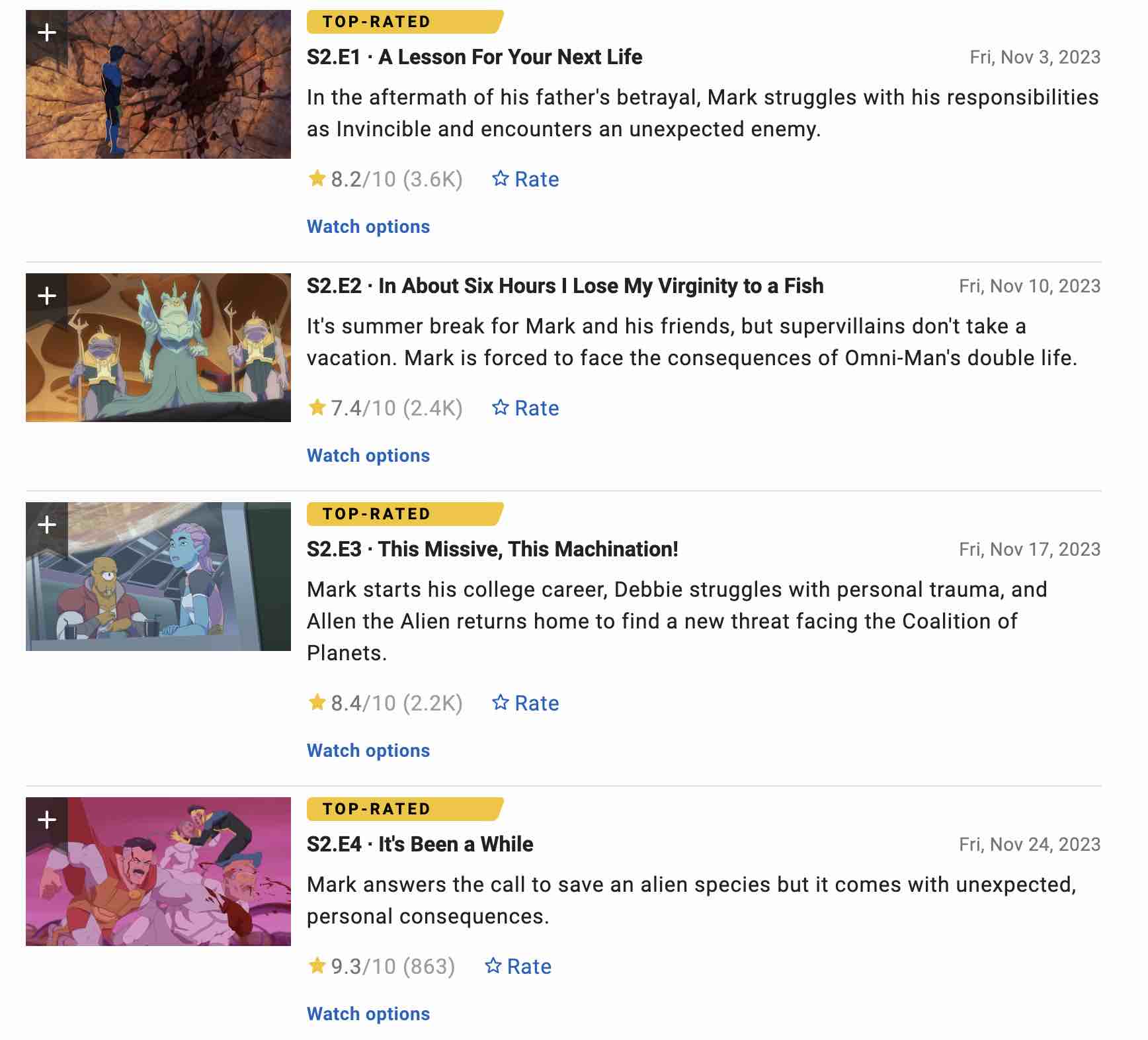This screenshot has height=1040, width=1148.
Task: Rate This Missive, This Machination! episode
Action: pos(526,703)
